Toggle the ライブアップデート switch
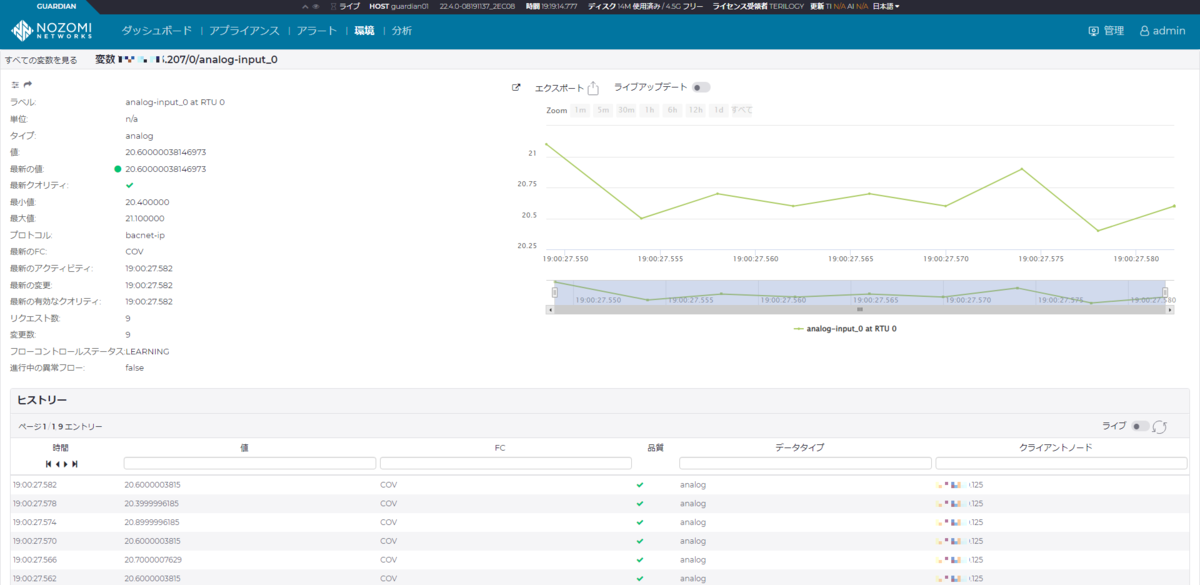Screen dimensions: 1200x585 pyautogui.click(x=701, y=87)
